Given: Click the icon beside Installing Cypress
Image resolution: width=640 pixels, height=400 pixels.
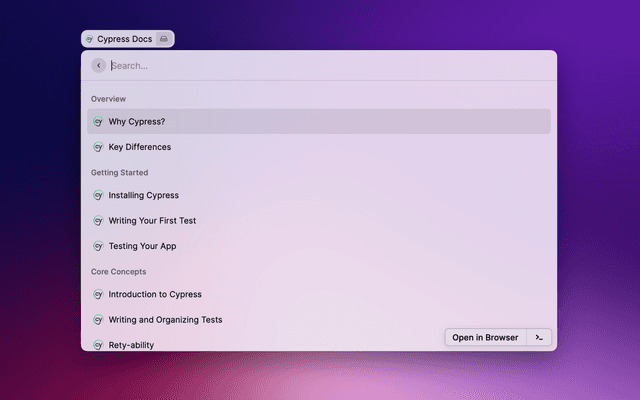Looking at the screenshot, I should (x=98, y=195).
